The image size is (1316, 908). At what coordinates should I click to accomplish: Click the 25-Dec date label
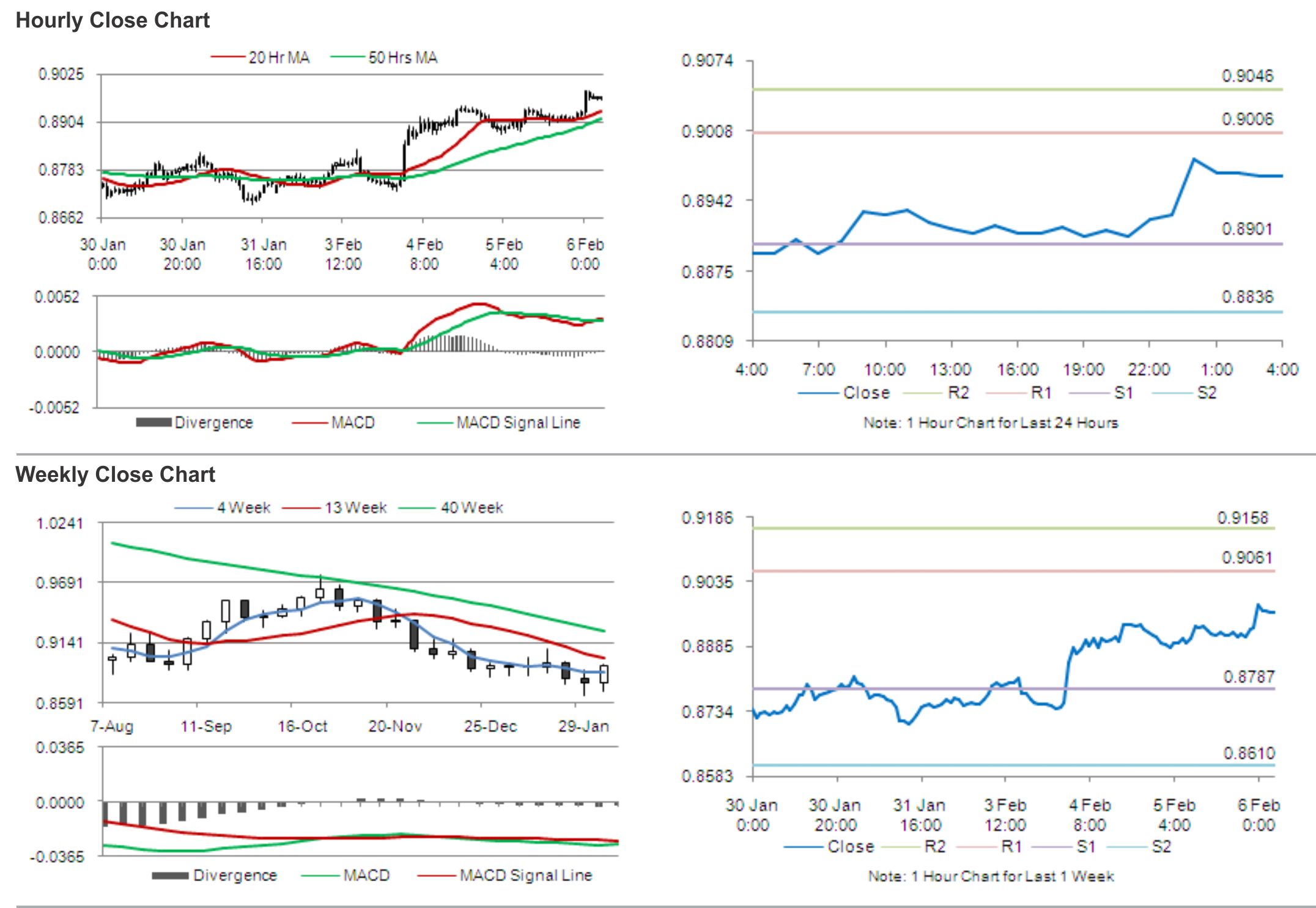pos(490,726)
